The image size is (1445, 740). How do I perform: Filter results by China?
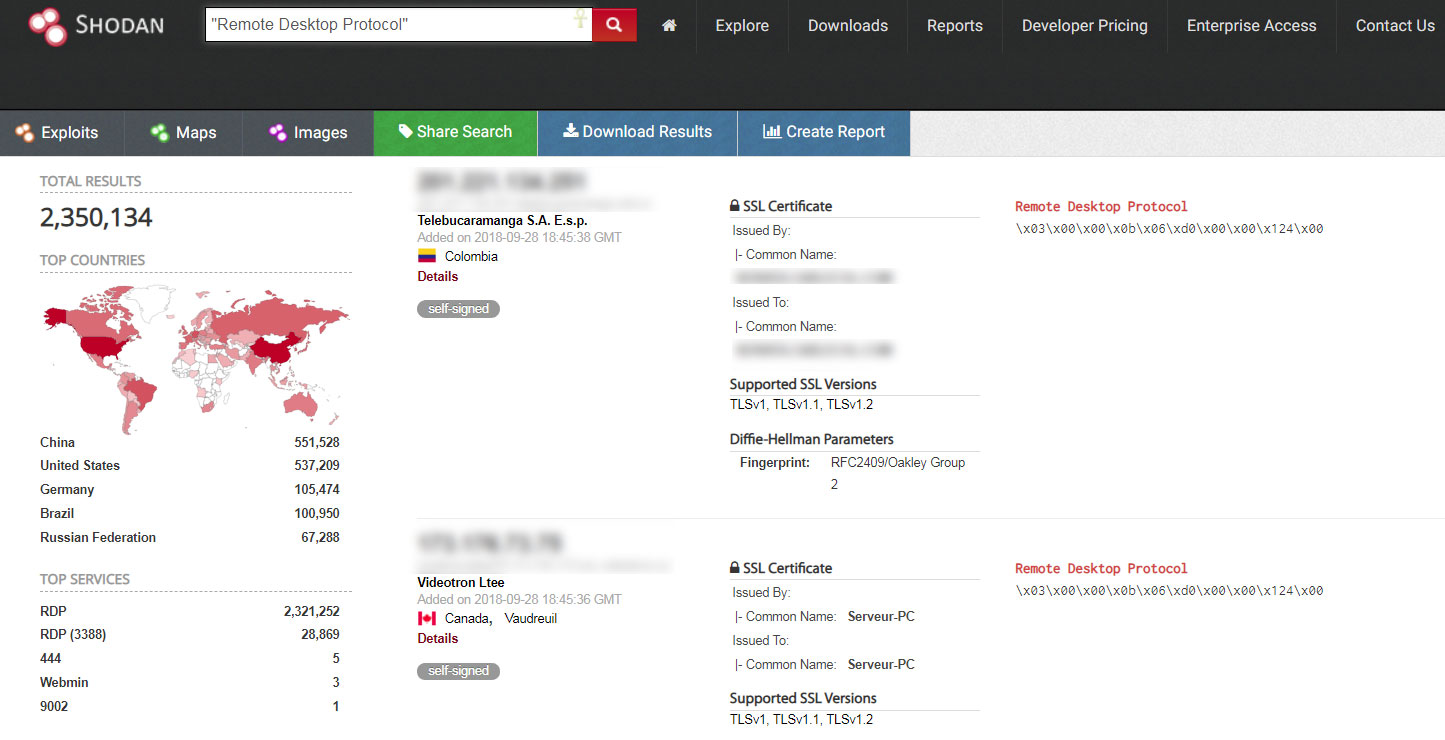pyautogui.click(x=57, y=442)
